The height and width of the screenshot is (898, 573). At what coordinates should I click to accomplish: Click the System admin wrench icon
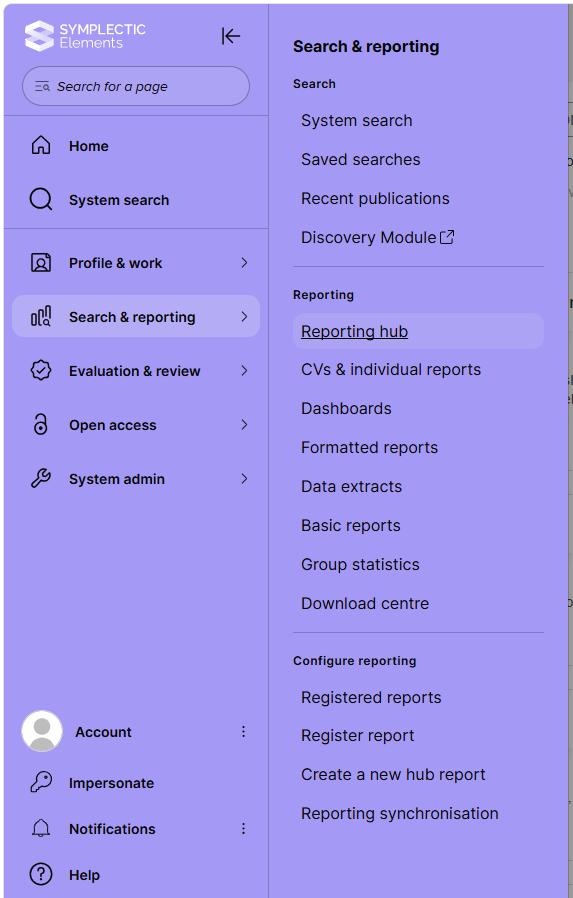[x=41, y=479]
